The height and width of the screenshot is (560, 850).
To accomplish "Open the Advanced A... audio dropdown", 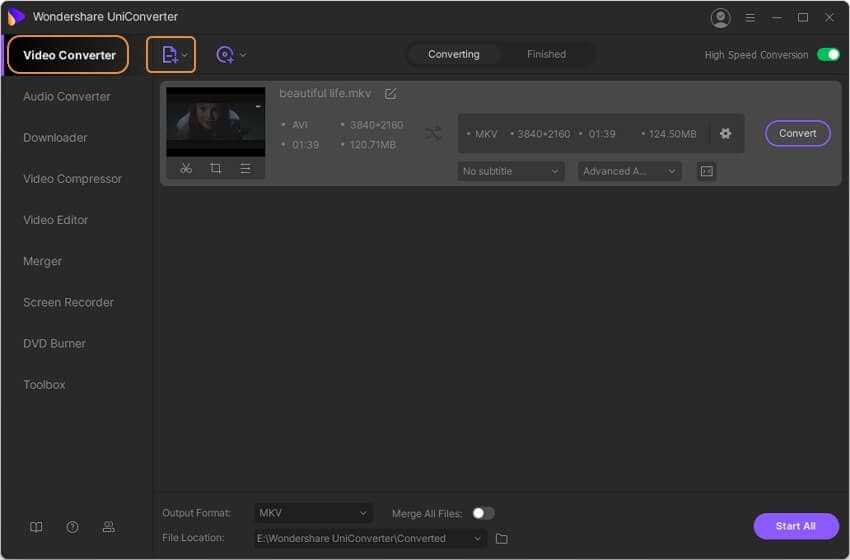I will [x=629, y=171].
